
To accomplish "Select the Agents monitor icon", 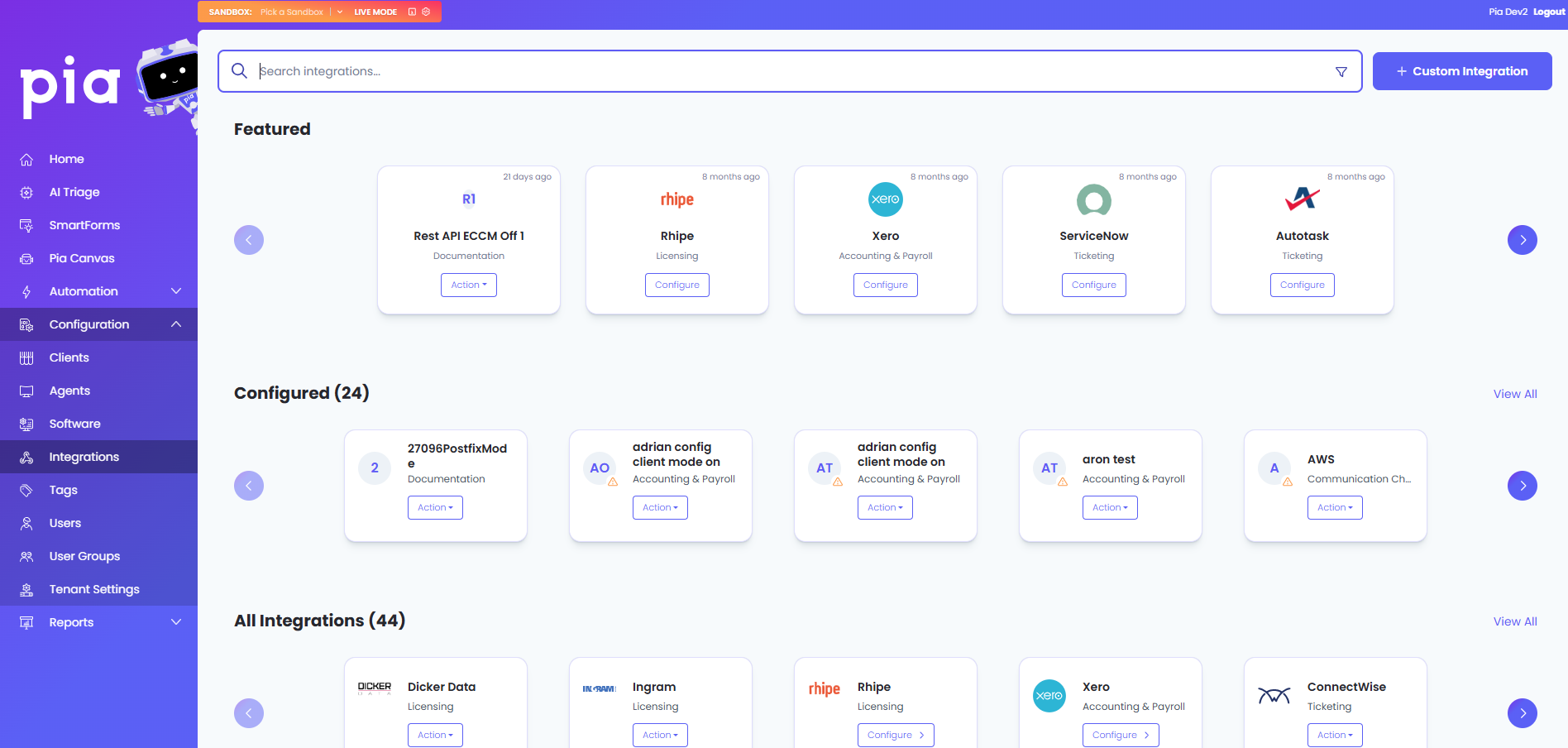I will tap(26, 391).
